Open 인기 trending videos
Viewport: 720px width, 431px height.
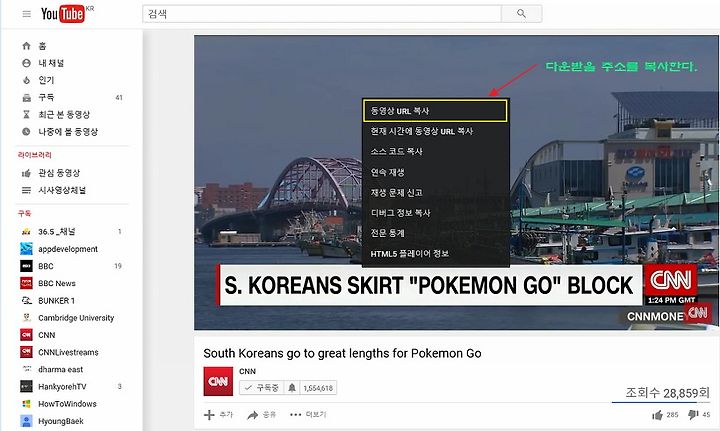[x=46, y=80]
